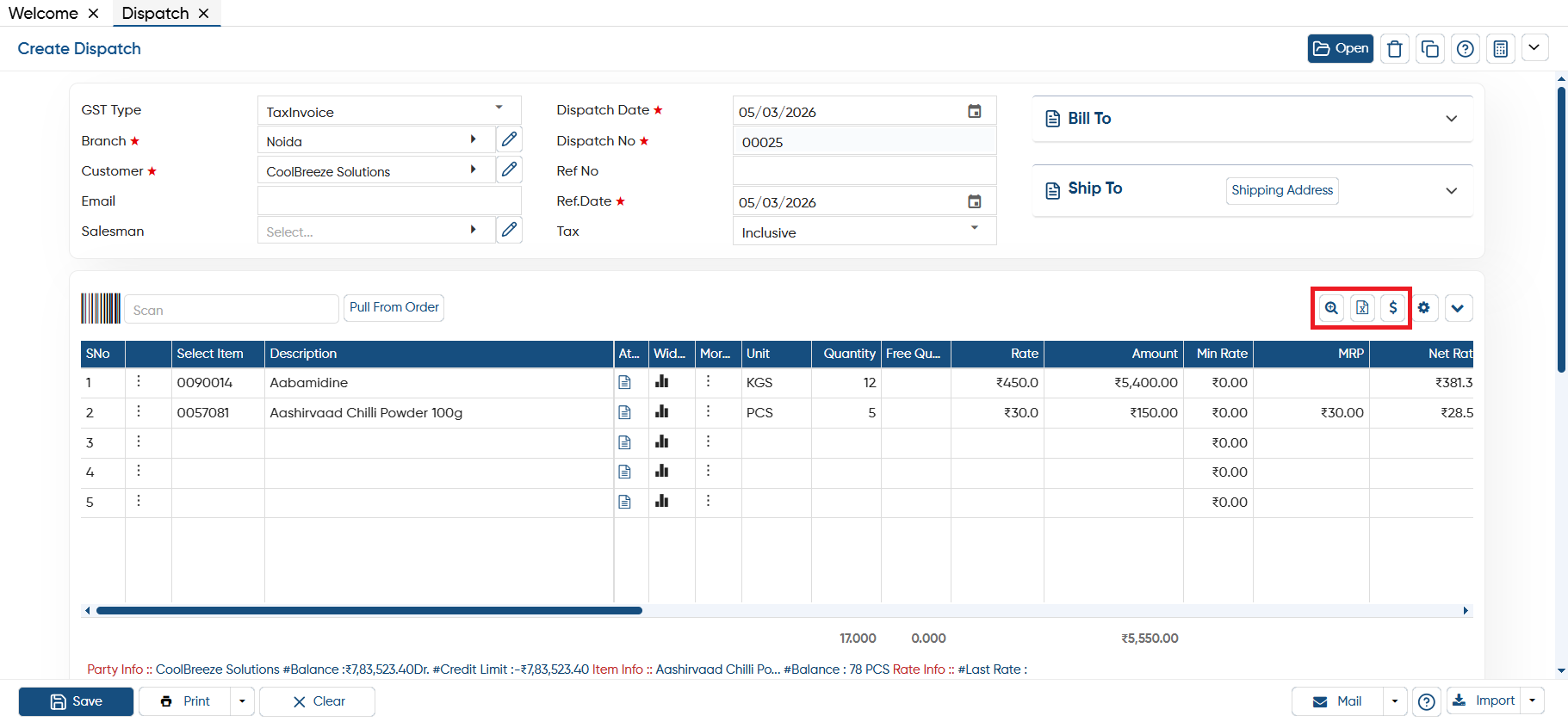Click the Excel export icon above grid
This screenshot has height=722, width=1568.
(1362, 308)
